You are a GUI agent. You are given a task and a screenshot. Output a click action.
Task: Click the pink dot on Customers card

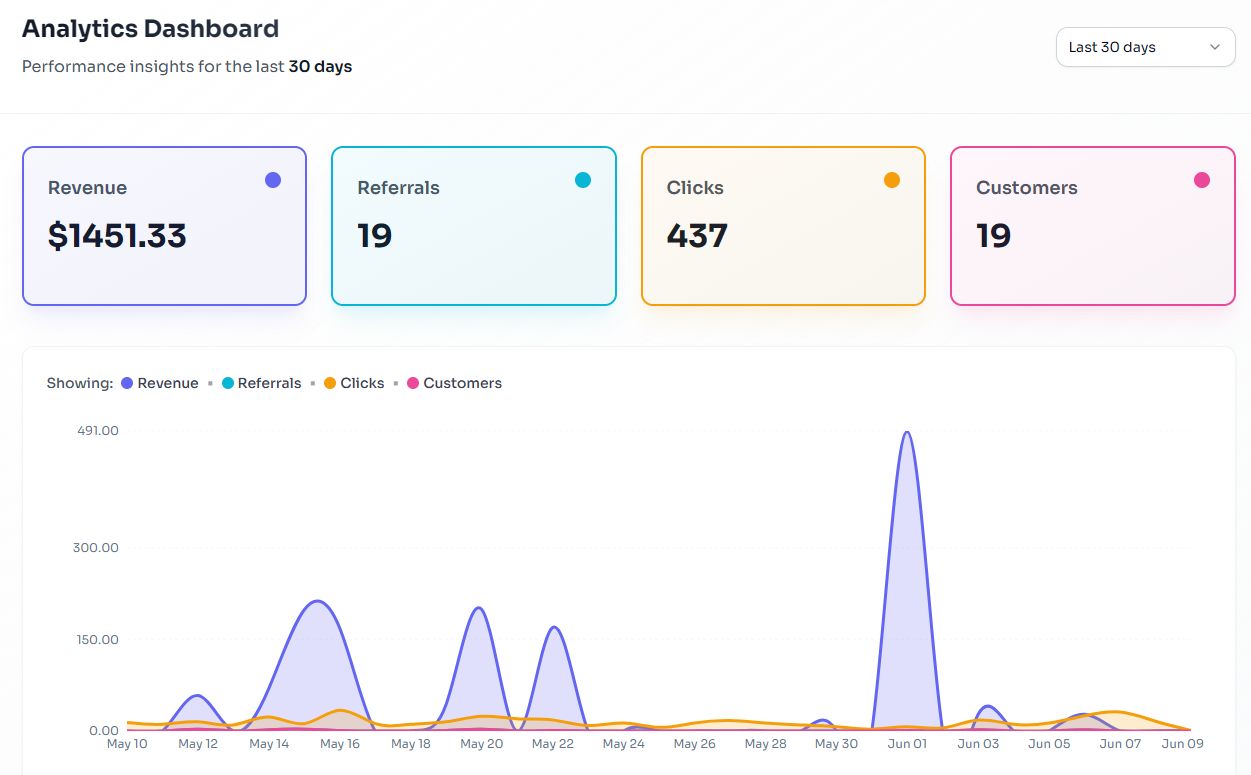pos(1202,180)
